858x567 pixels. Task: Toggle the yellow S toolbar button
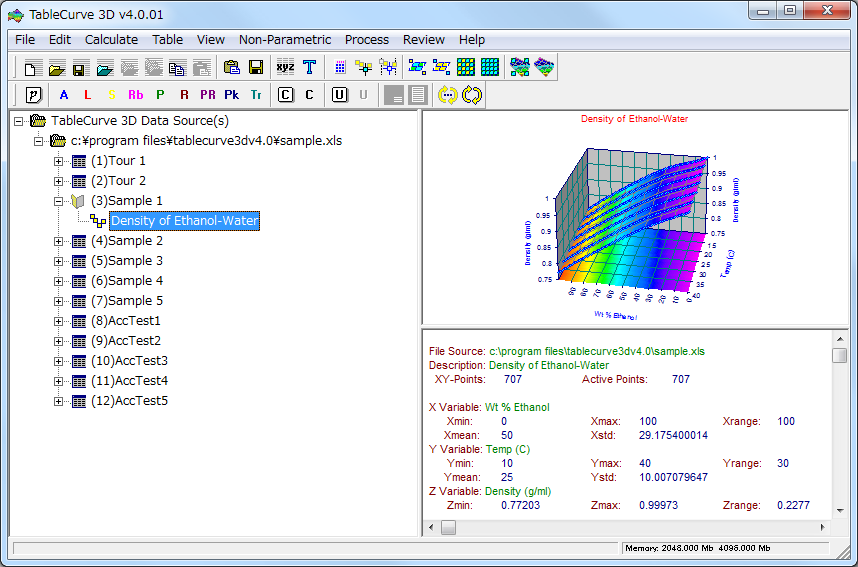tap(111, 95)
